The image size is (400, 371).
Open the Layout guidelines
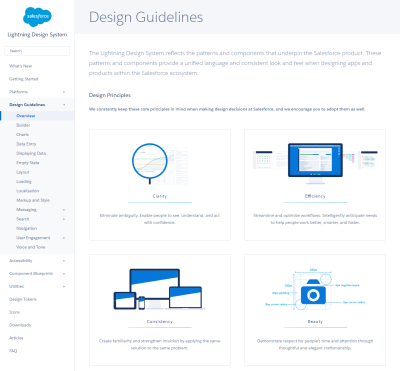[23, 172]
